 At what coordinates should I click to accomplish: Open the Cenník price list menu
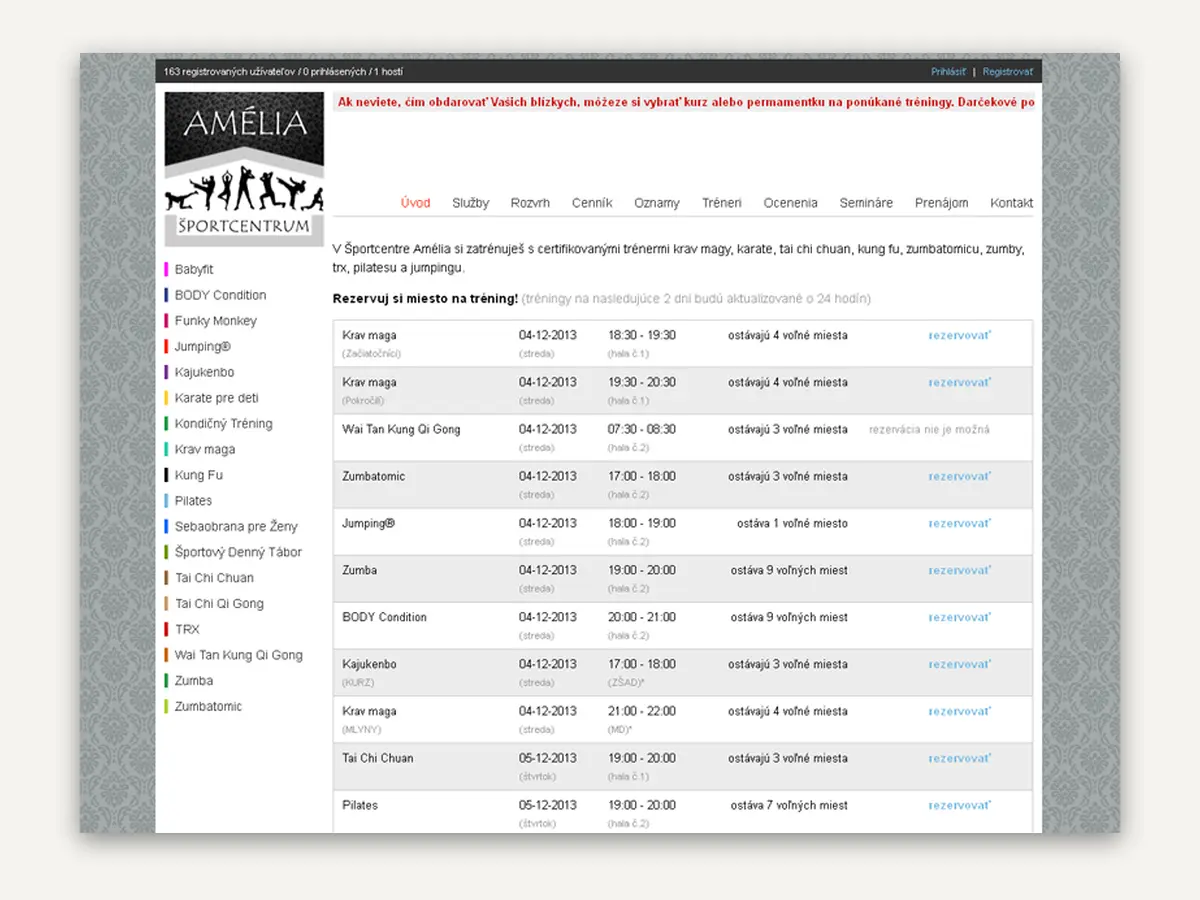[x=592, y=203]
